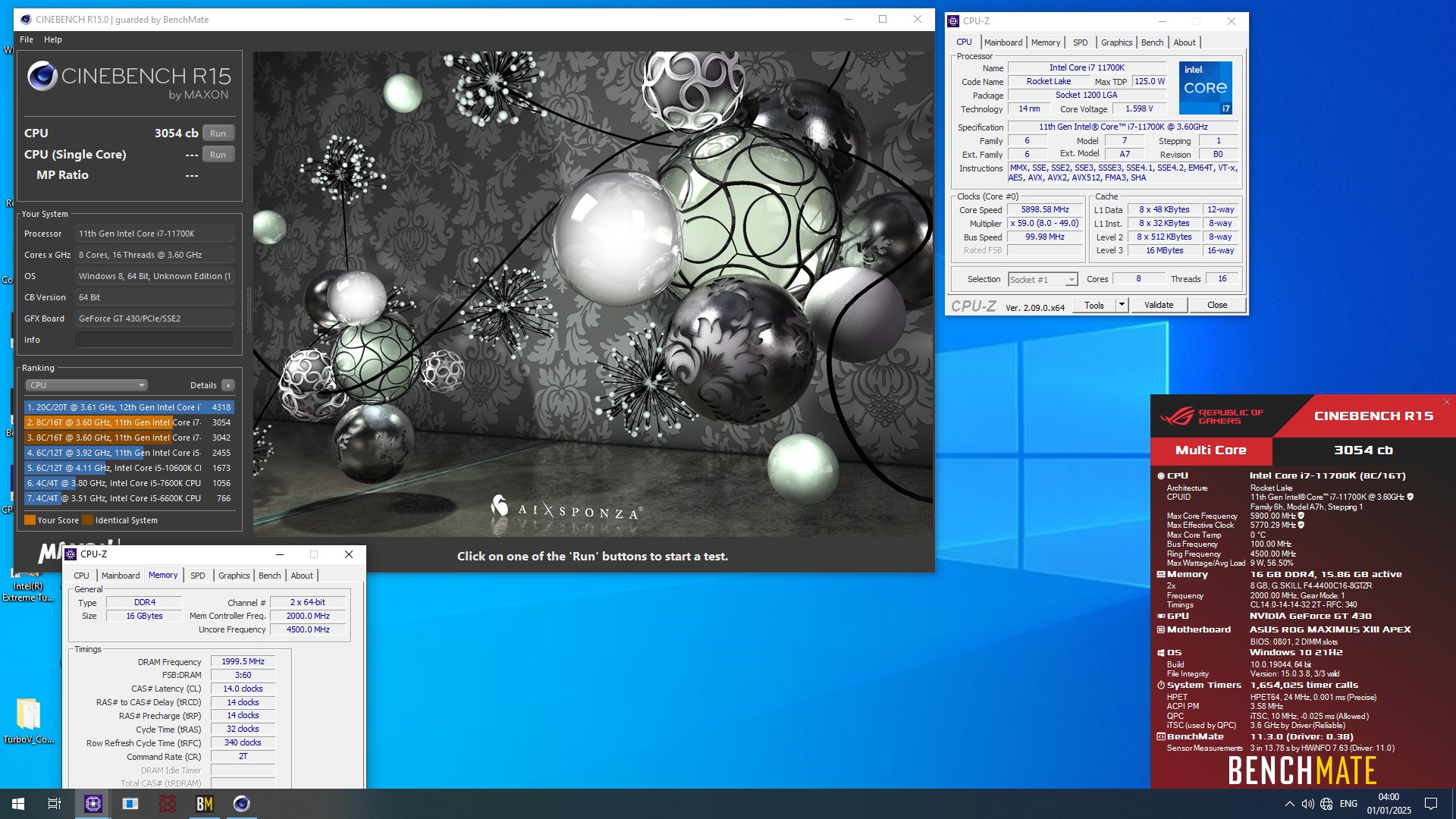Image resolution: width=1456 pixels, height=819 pixels.
Task: Select ranking entry with 3042 score
Action: [x=129, y=438]
